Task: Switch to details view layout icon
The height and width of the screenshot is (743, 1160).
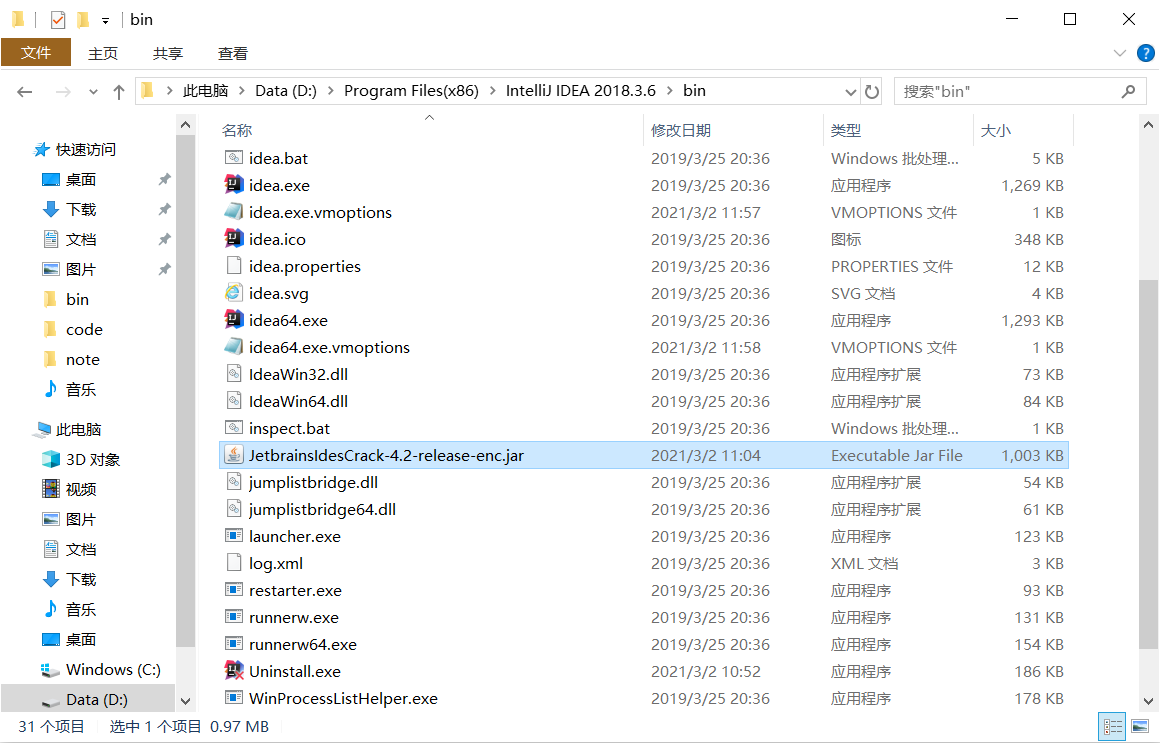Action: tap(1113, 727)
